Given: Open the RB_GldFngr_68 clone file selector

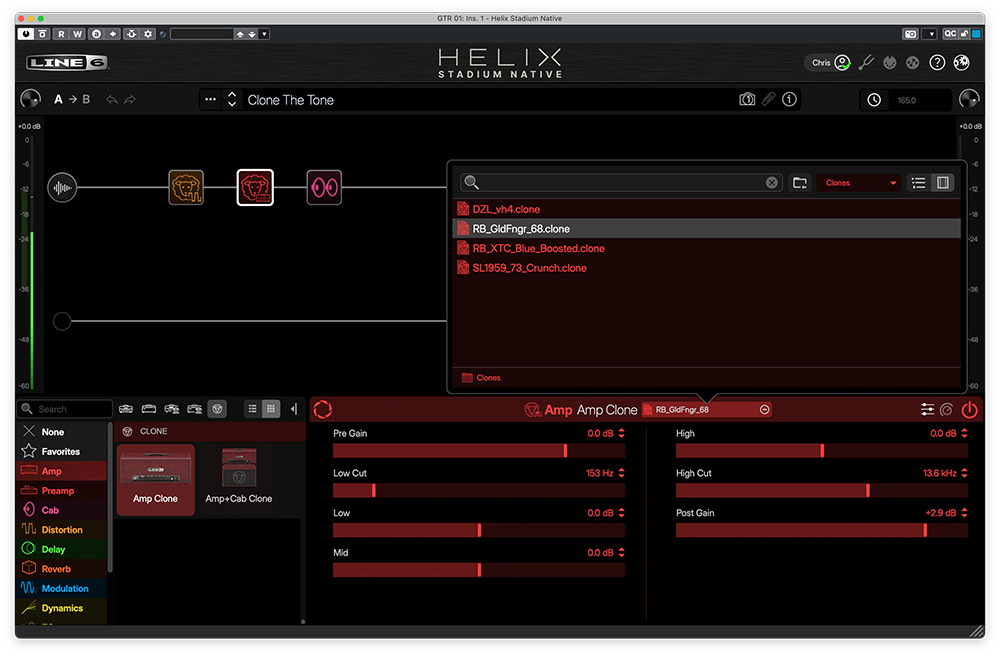Looking at the screenshot, I should 707,410.
